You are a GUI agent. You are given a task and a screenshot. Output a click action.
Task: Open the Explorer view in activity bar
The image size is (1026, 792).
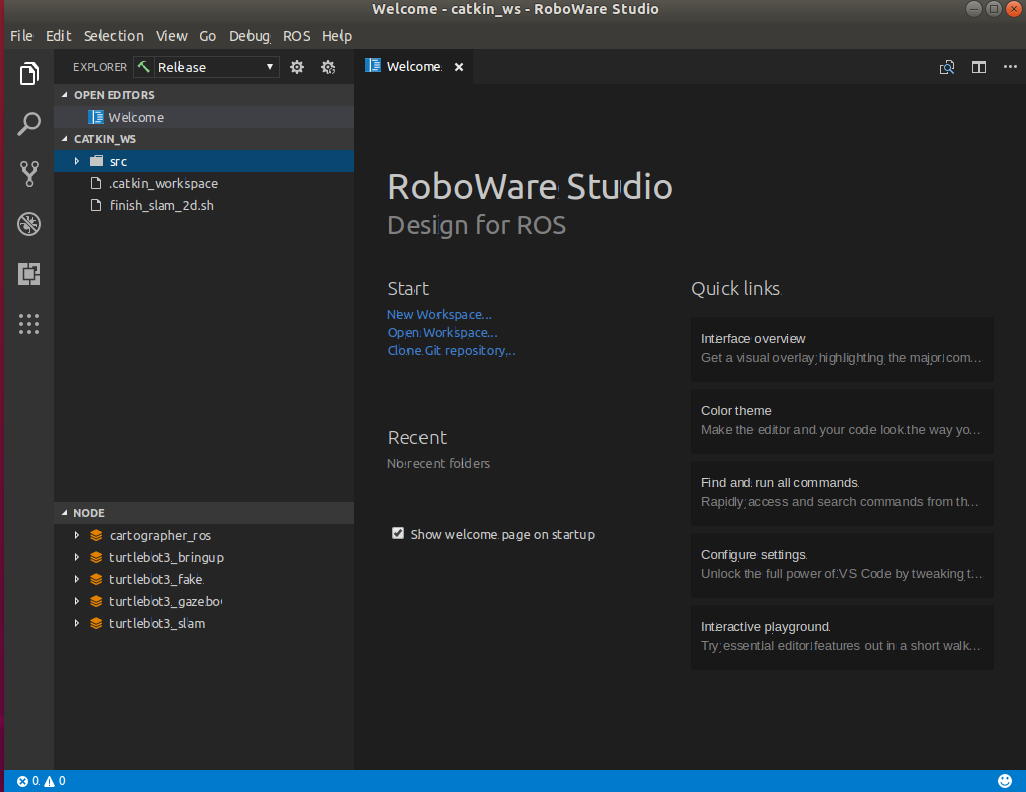coord(29,73)
